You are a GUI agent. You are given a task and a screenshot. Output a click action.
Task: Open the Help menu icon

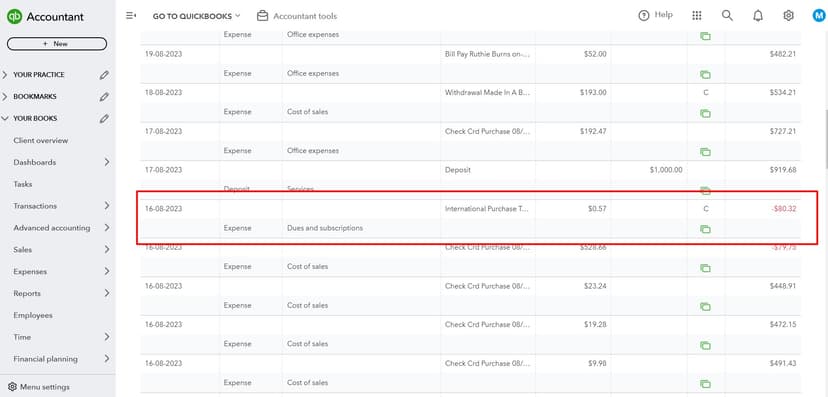(643, 15)
